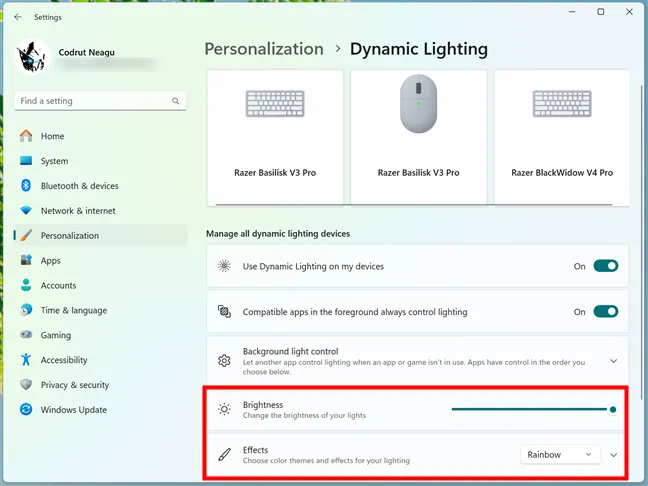Screen dimensions: 648x486
Task: Open the Rainbow effects dropdown
Action: coord(559,455)
